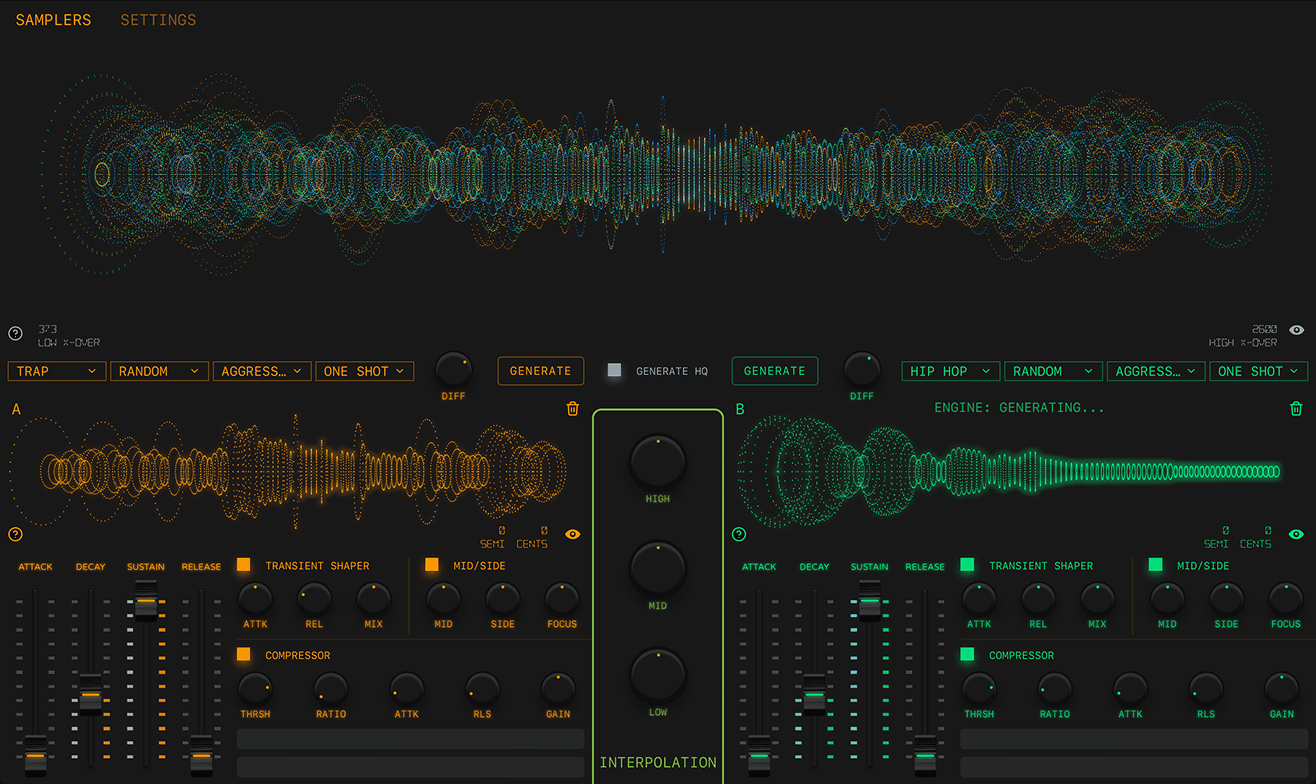Disable sampler A Transient Shaper
This screenshot has width=1316, height=784.
point(244,565)
